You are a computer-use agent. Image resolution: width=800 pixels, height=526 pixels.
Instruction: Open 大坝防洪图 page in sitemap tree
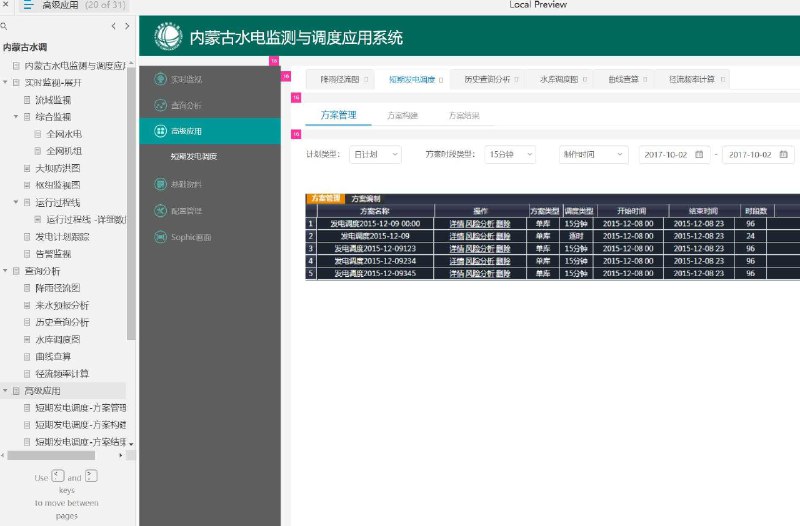point(58,168)
